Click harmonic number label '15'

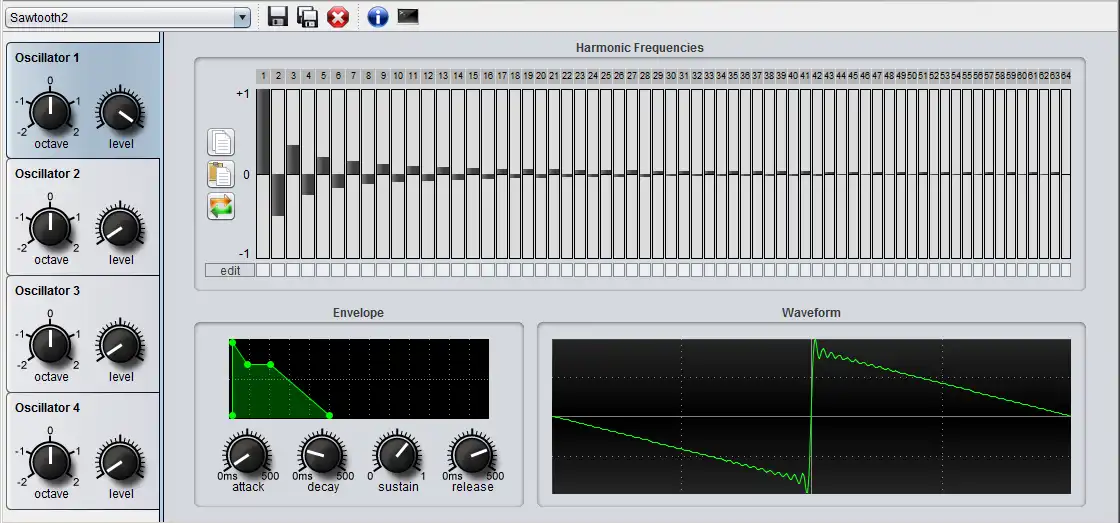click(473, 75)
